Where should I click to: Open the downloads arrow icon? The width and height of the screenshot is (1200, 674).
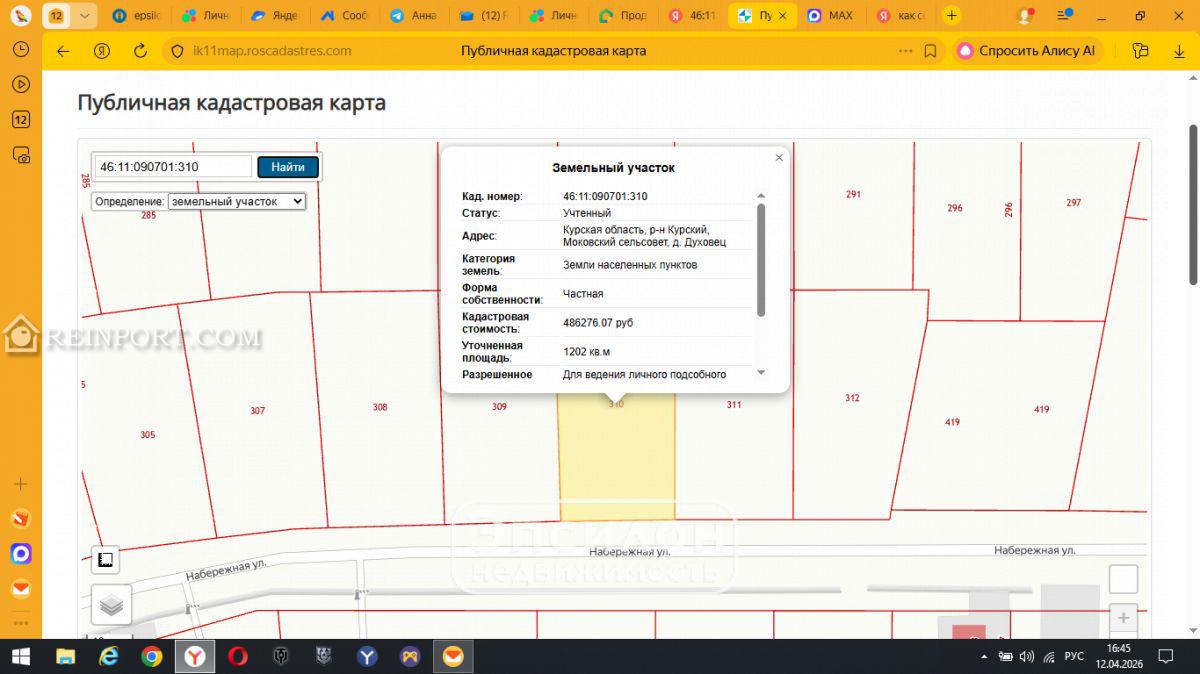[1178, 51]
